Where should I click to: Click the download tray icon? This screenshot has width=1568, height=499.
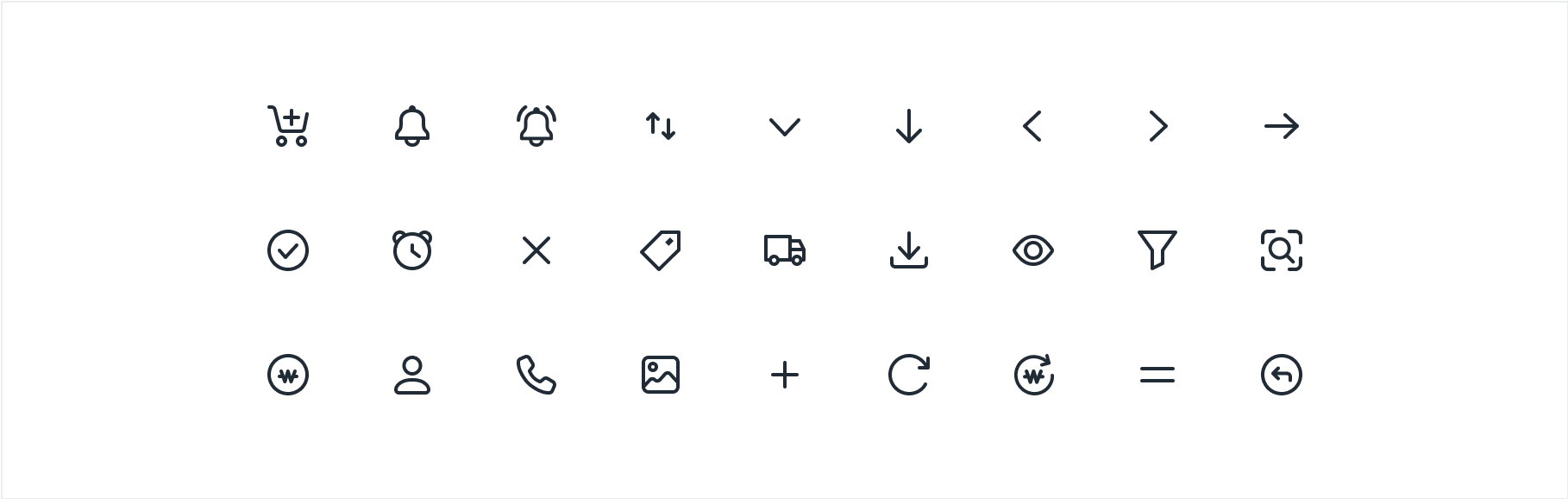(x=909, y=250)
